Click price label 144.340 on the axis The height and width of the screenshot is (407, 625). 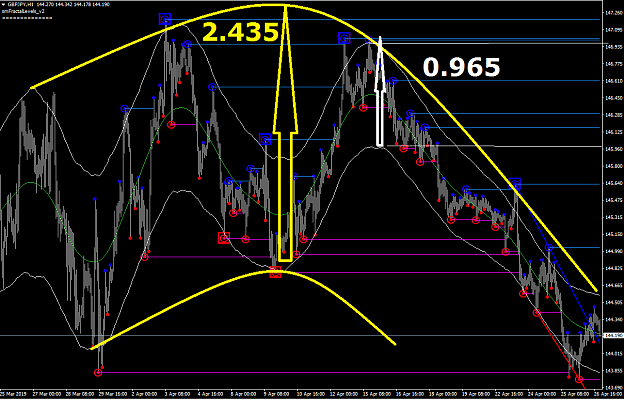tap(614, 319)
